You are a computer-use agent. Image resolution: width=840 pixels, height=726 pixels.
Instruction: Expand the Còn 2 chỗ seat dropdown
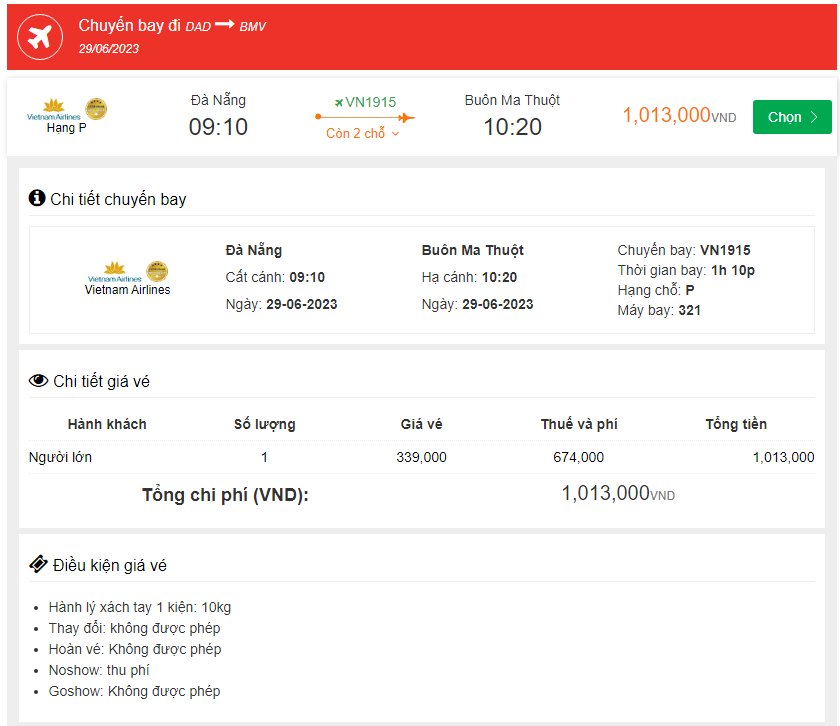pyautogui.click(x=363, y=134)
